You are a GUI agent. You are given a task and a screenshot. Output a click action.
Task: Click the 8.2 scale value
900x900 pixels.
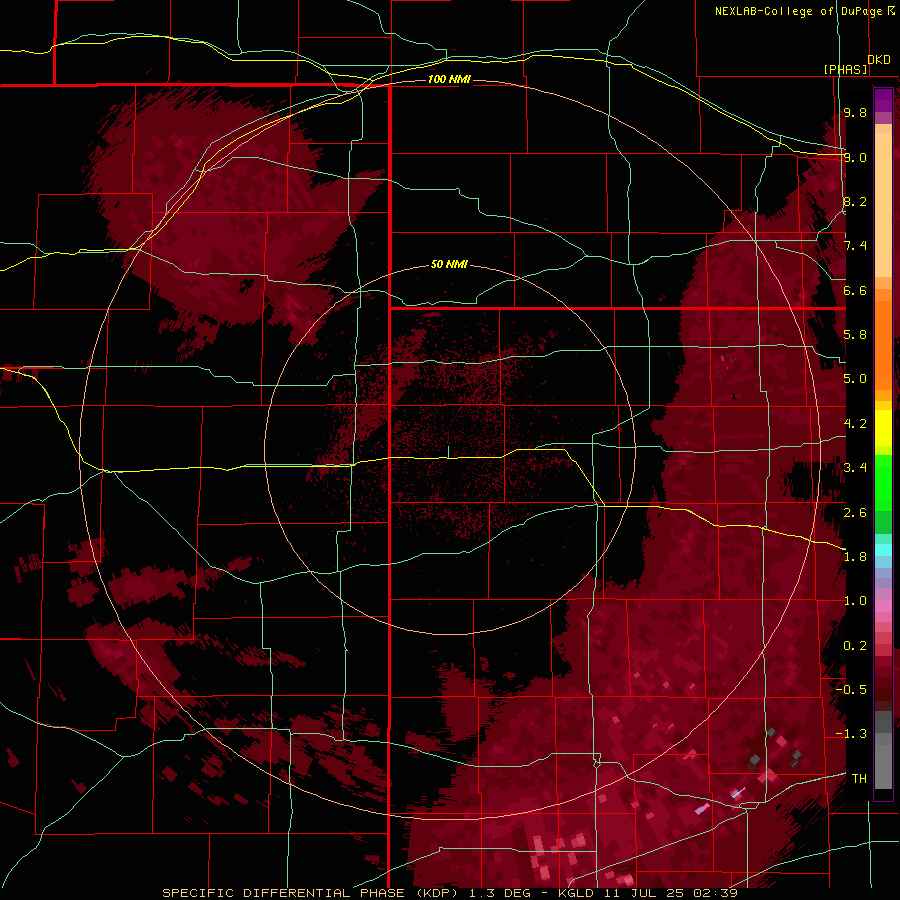855,201
